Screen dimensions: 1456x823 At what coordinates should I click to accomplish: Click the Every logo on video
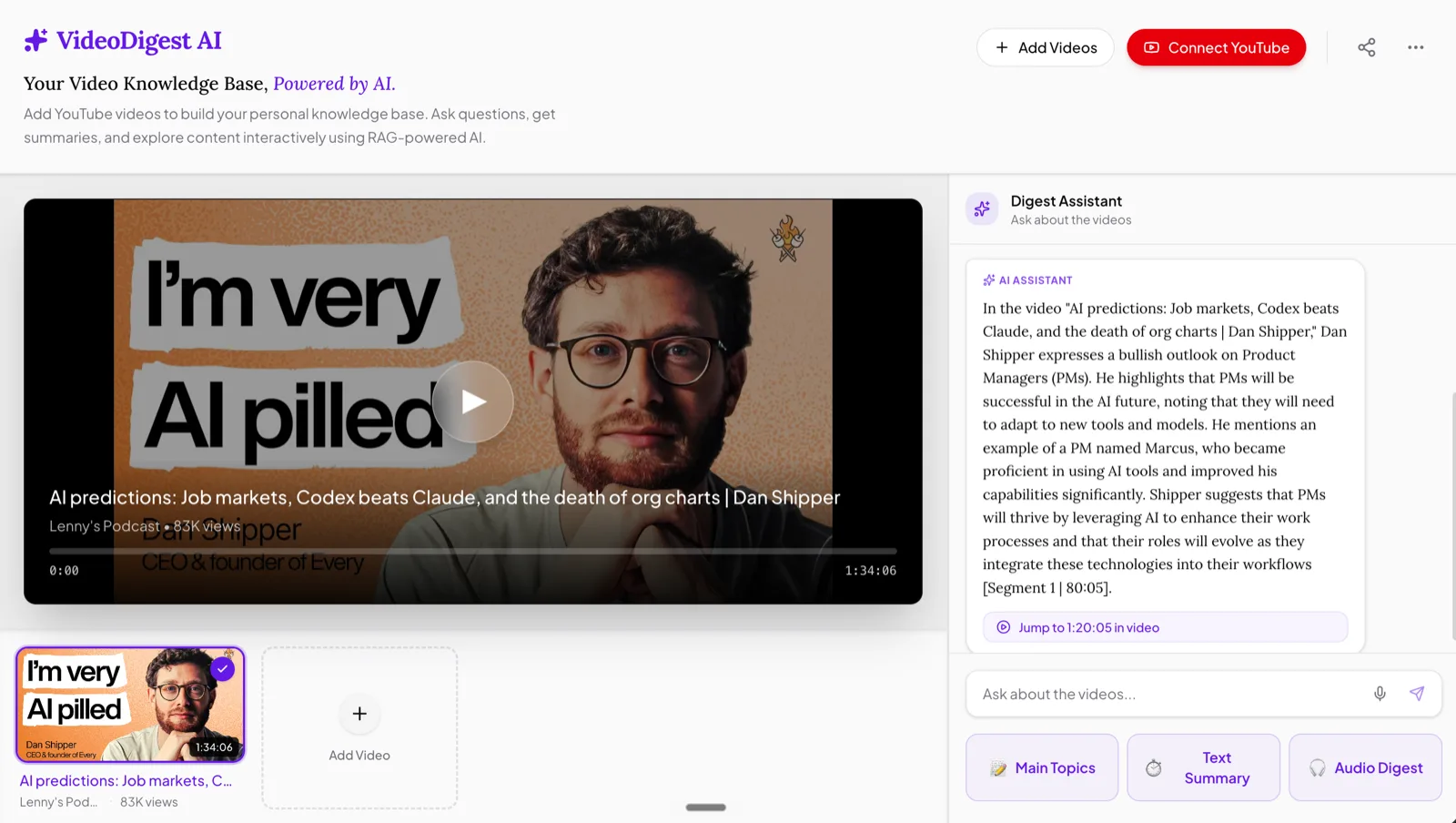[x=788, y=239]
